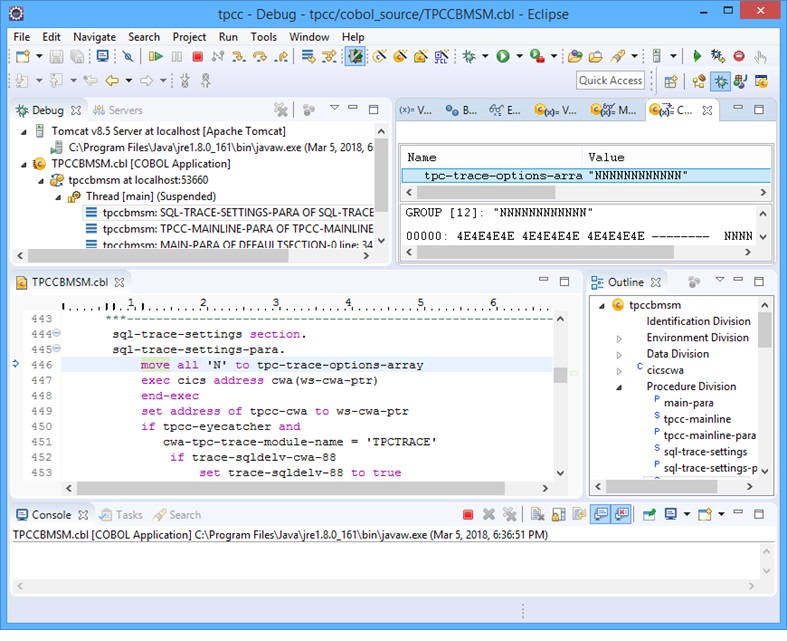Click the Step Return icon
The image size is (787, 641).
coord(281,56)
